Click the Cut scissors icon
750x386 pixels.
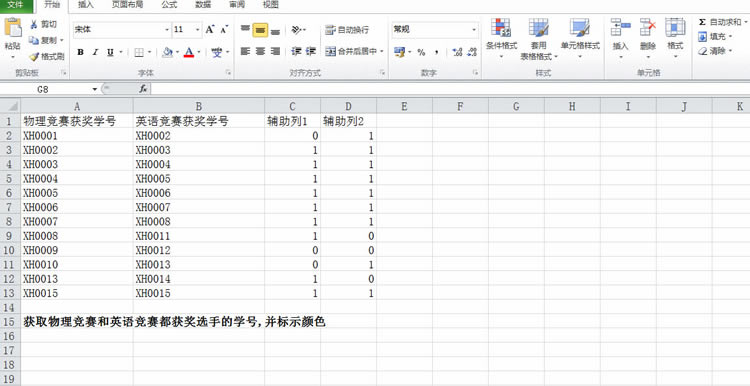point(34,24)
